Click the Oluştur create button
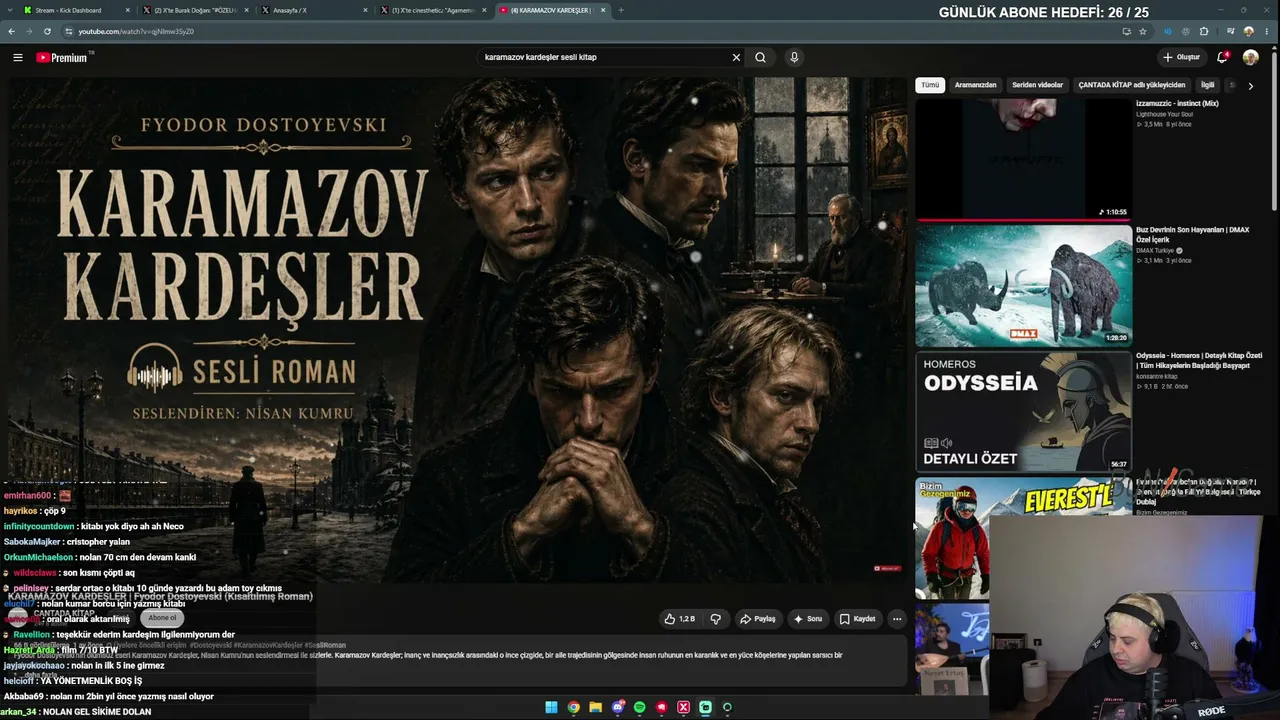Image resolution: width=1280 pixels, height=720 pixels. (1181, 57)
